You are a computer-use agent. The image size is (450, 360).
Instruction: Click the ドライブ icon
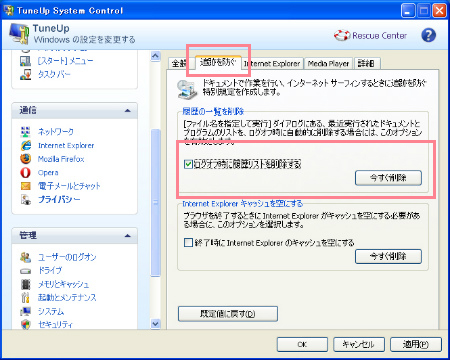pos(26,271)
